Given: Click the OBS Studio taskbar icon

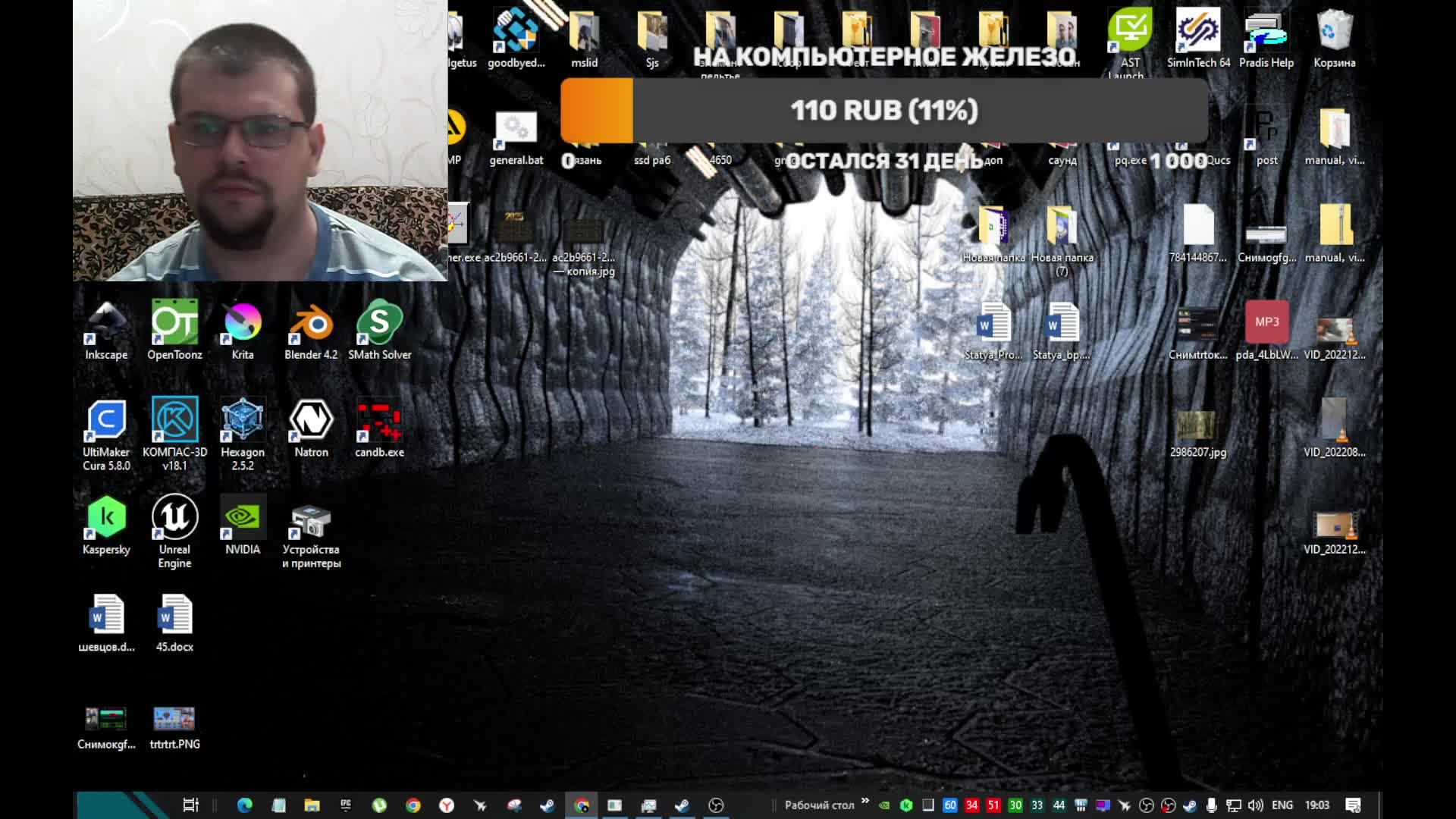Looking at the screenshot, I should (716, 805).
